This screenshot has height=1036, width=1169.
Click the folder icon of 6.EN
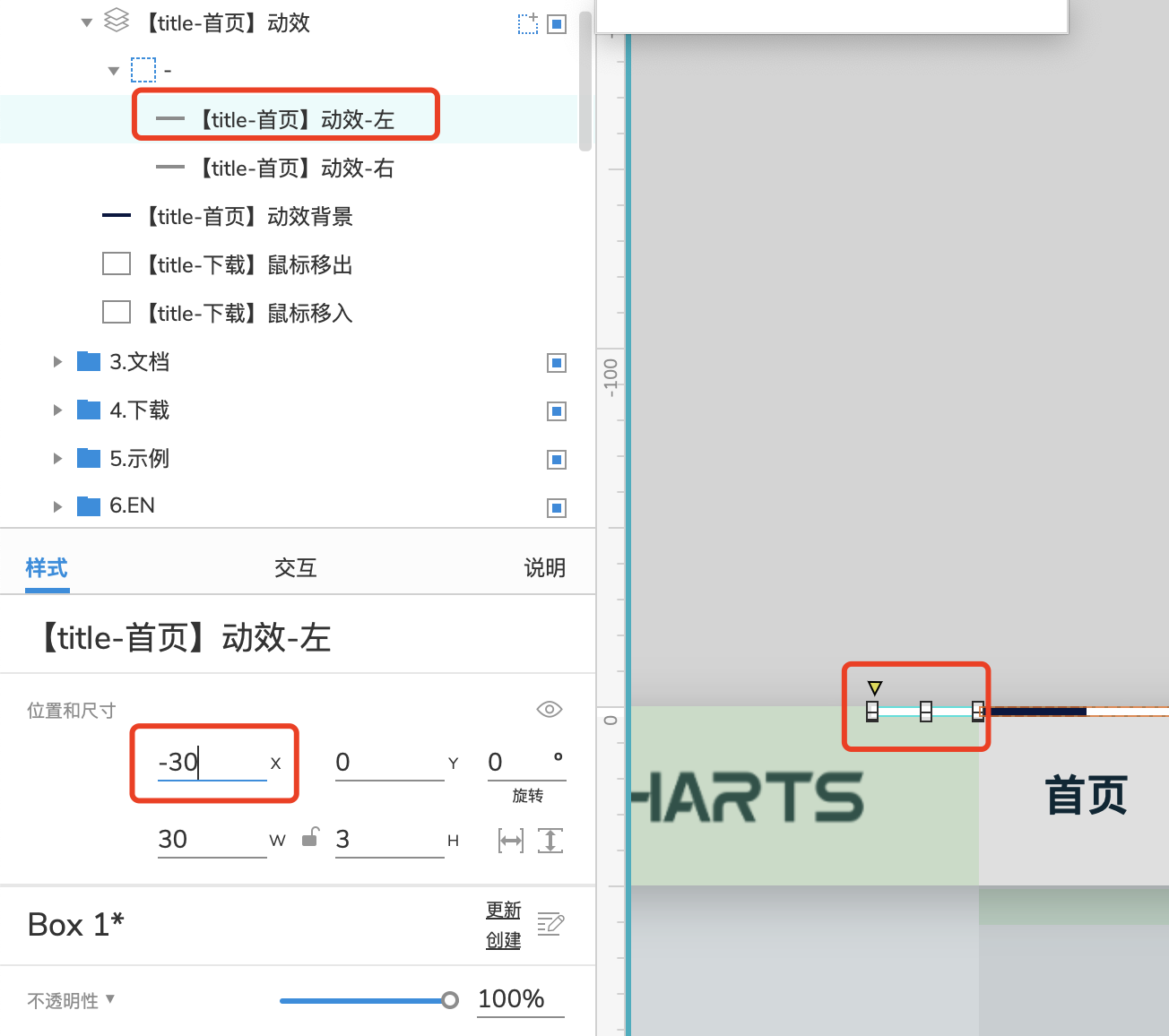pyautogui.click(x=89, y=506)
